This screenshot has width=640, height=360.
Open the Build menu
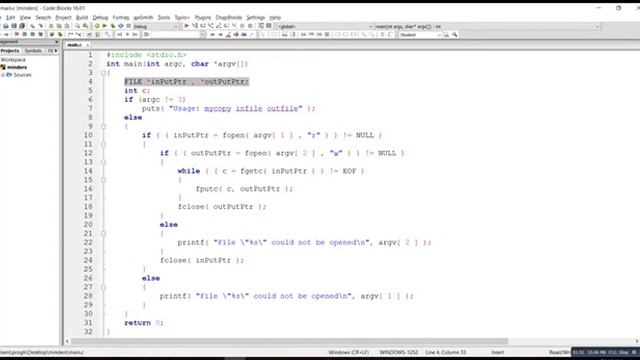point(82,18)
